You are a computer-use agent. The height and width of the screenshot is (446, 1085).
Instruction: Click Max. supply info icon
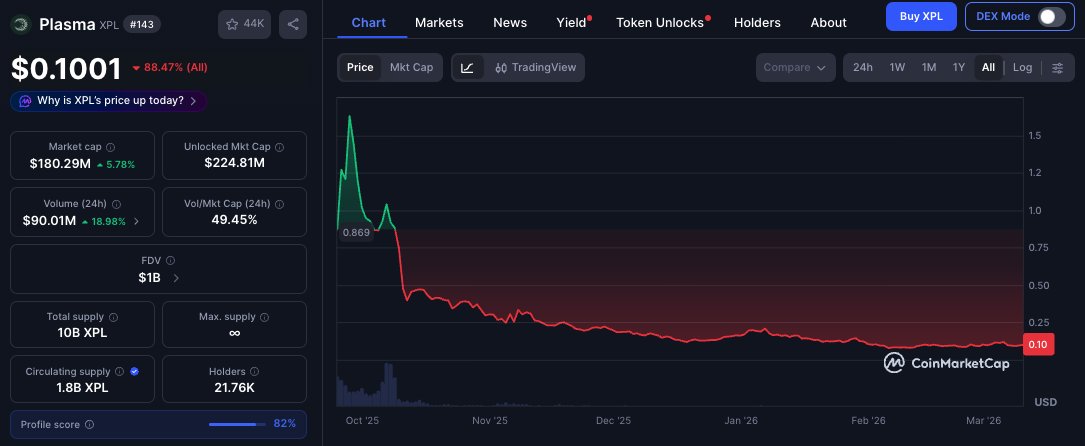(x=264, y=317)
